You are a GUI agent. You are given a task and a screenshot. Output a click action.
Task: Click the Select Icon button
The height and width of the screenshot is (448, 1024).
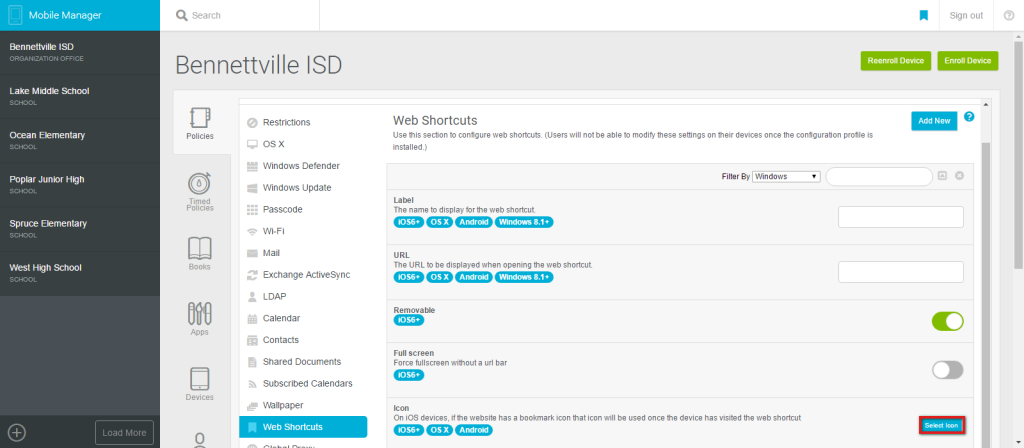pyautogui.click(x=942, y=425)
